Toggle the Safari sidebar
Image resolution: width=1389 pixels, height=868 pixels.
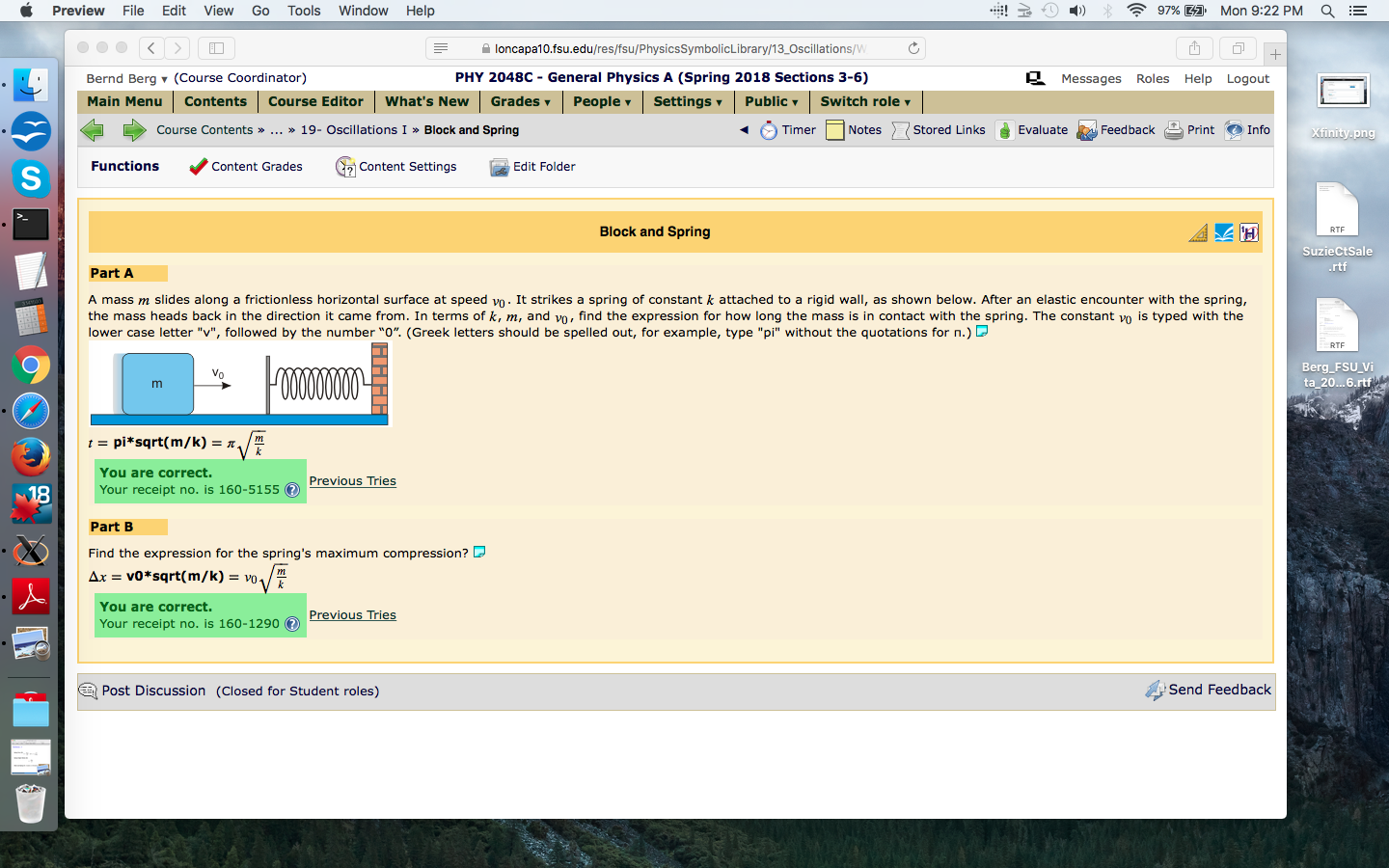[216, 48]
